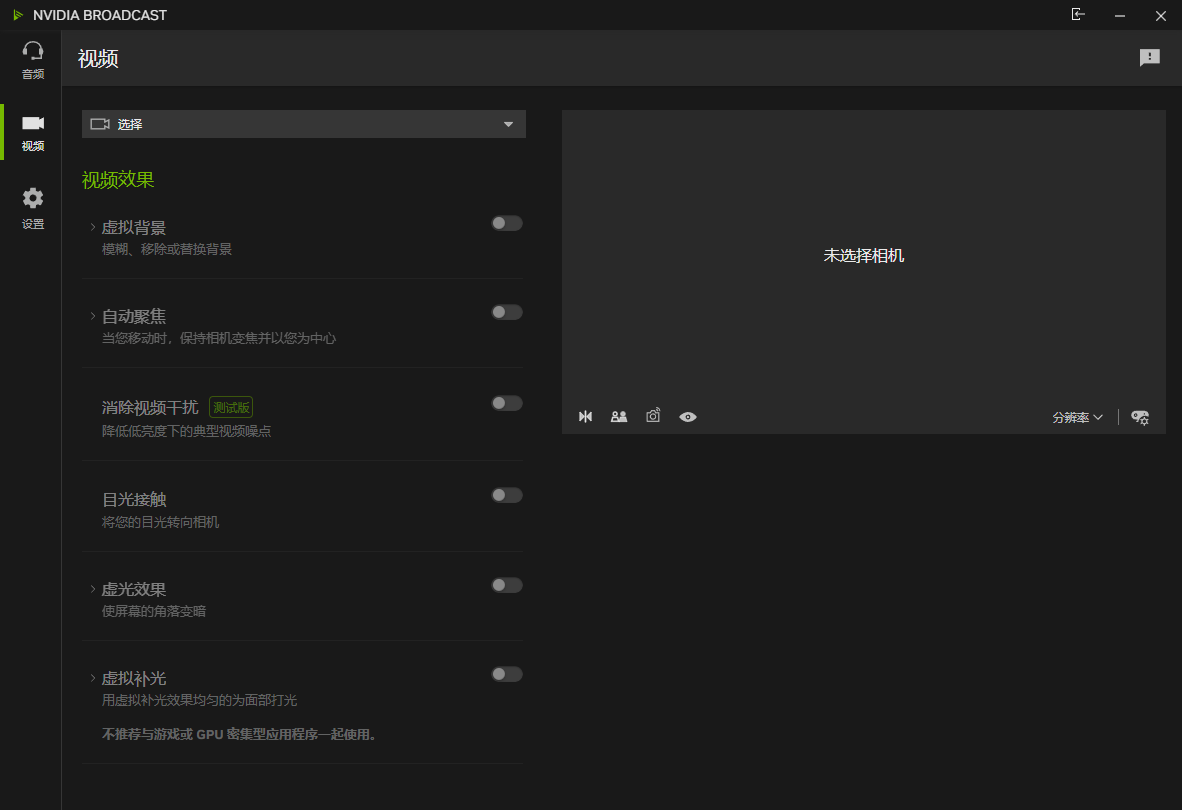Click 降低低亮度下的典型视频噪点 description
The height and width of the screenshot is (810, 1182).
tap(186, 431)
